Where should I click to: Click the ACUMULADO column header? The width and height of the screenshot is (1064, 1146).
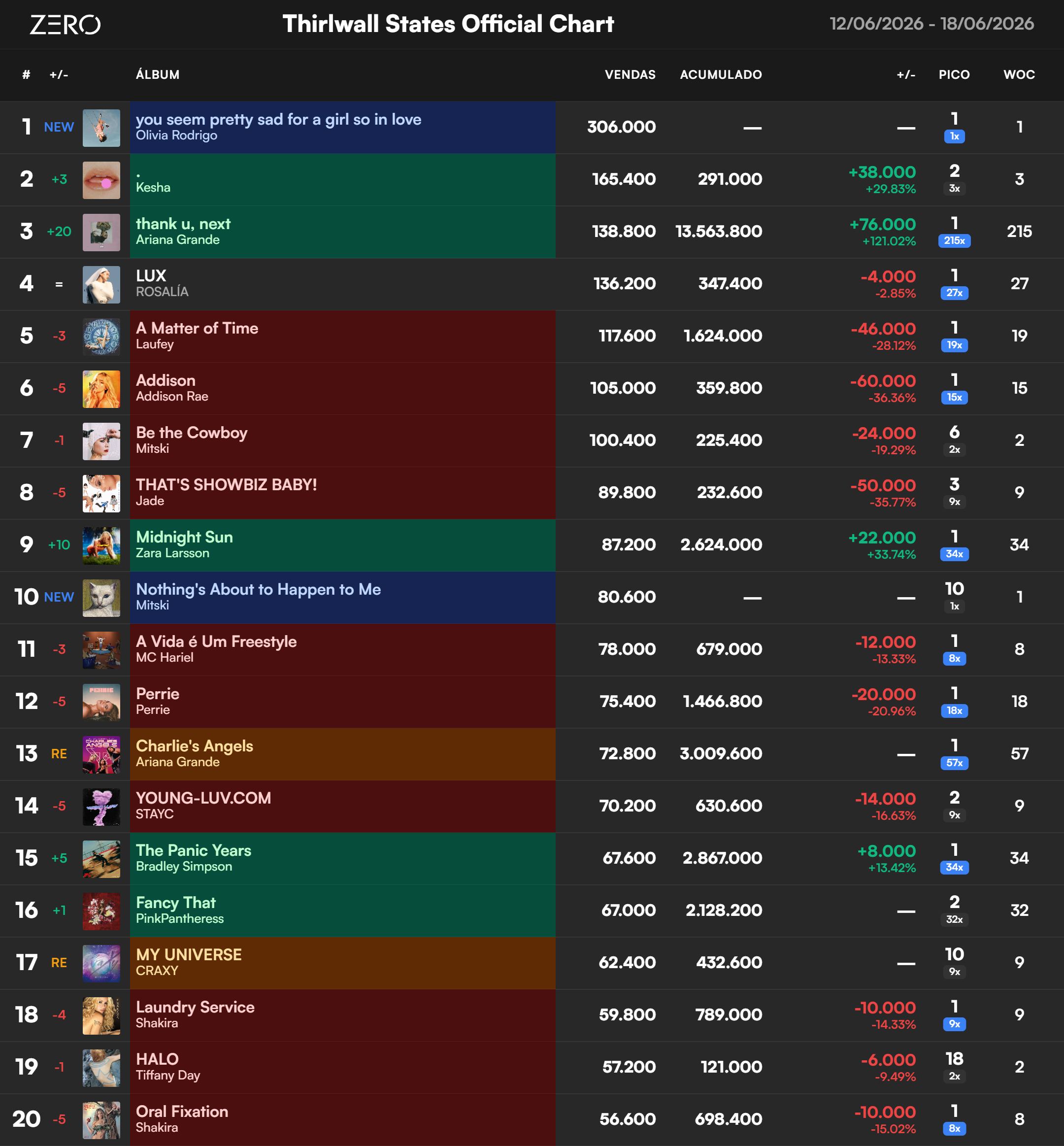[x=721, y=75]
